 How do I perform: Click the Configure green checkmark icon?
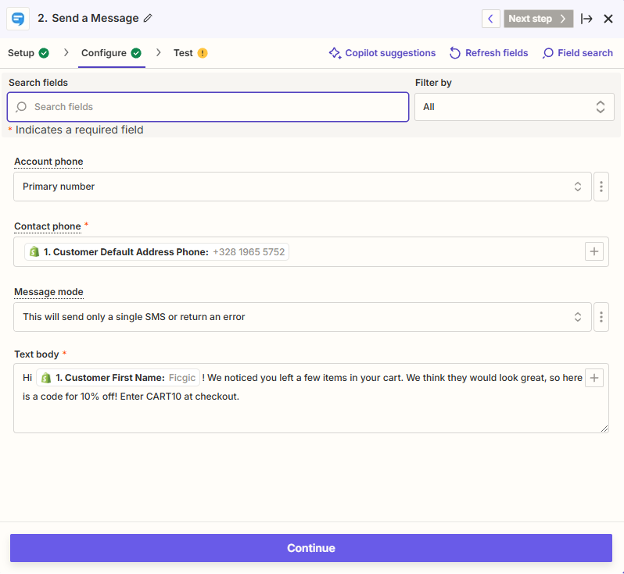136,53
